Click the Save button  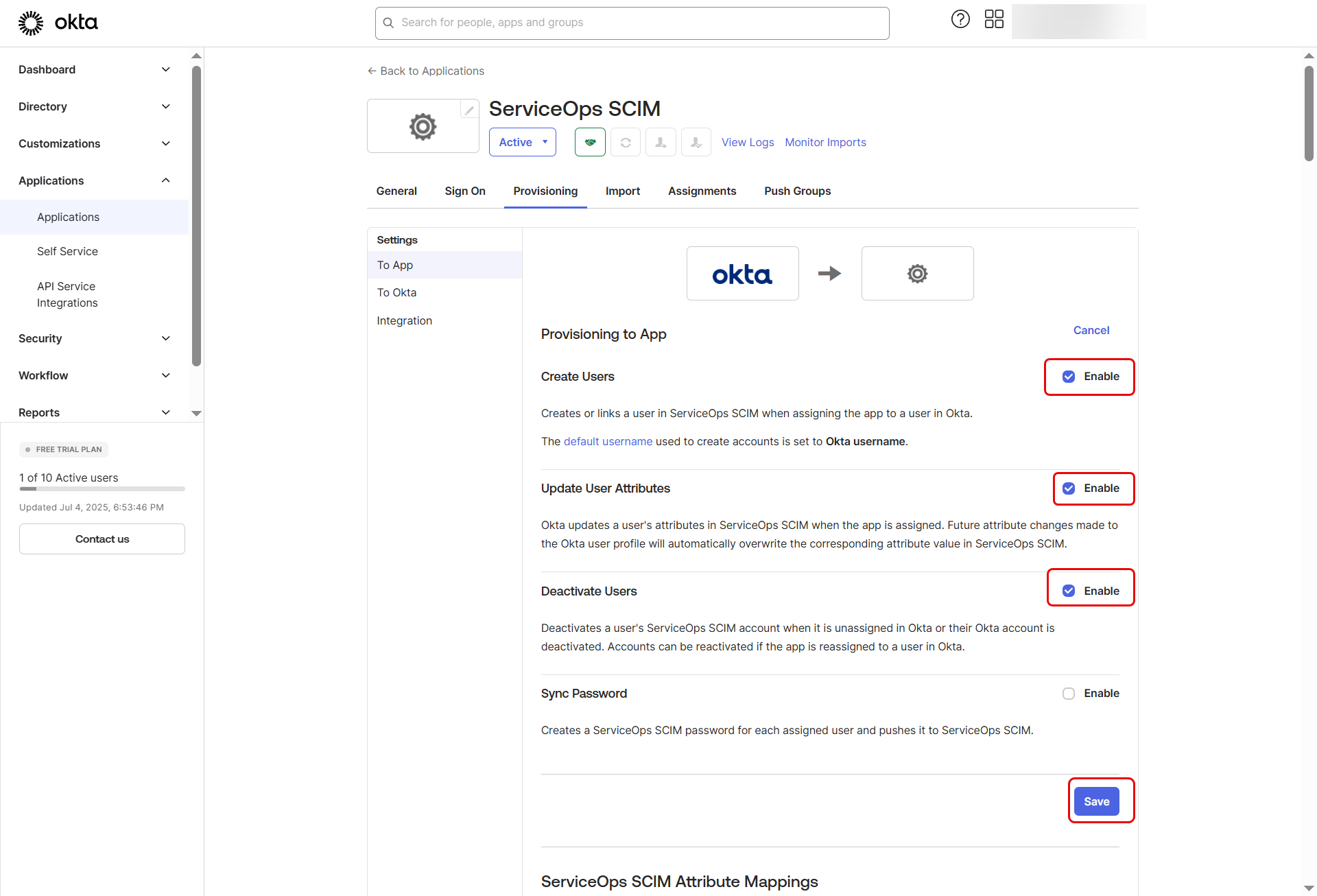1096,801
